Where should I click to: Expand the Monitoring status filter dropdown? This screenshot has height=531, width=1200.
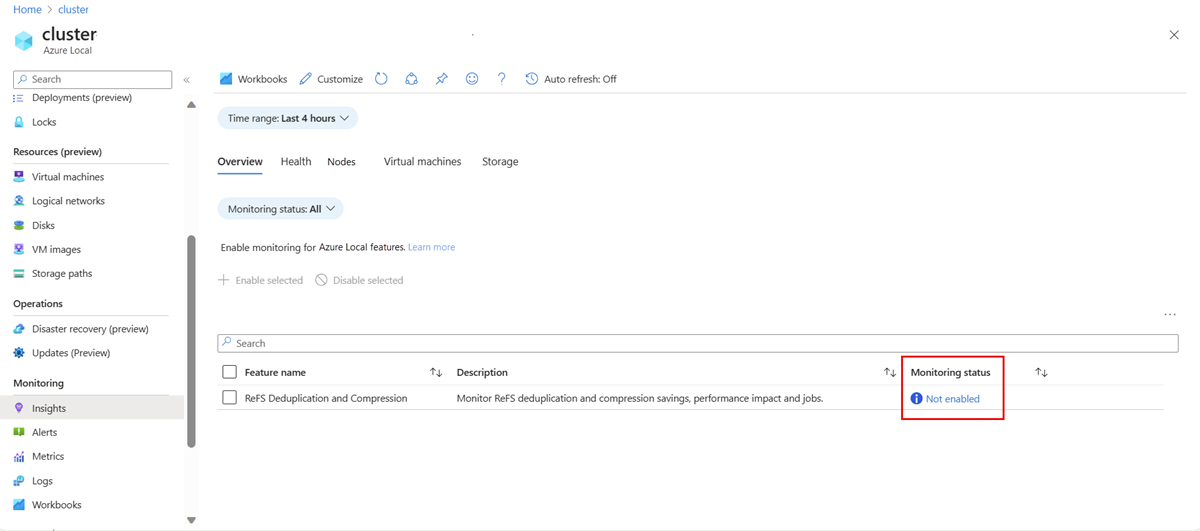pyautogui.click(x=281, y=209)
